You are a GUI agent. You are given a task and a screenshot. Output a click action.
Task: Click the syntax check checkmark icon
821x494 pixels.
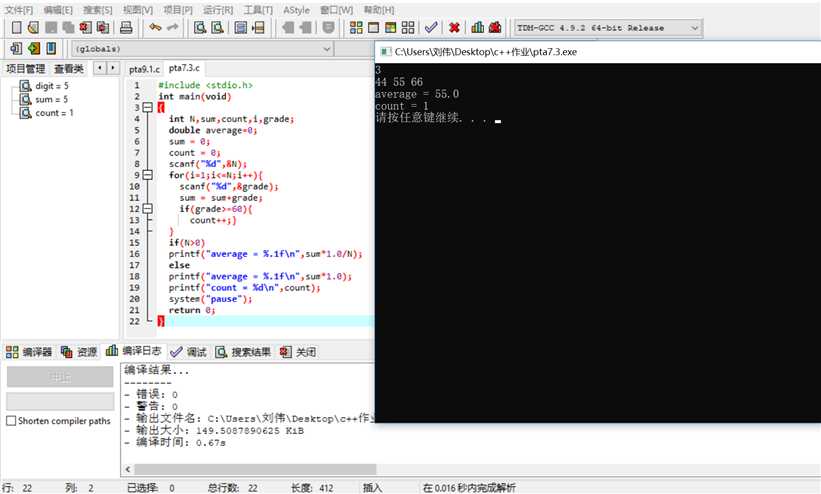click(x=431, y=28)
